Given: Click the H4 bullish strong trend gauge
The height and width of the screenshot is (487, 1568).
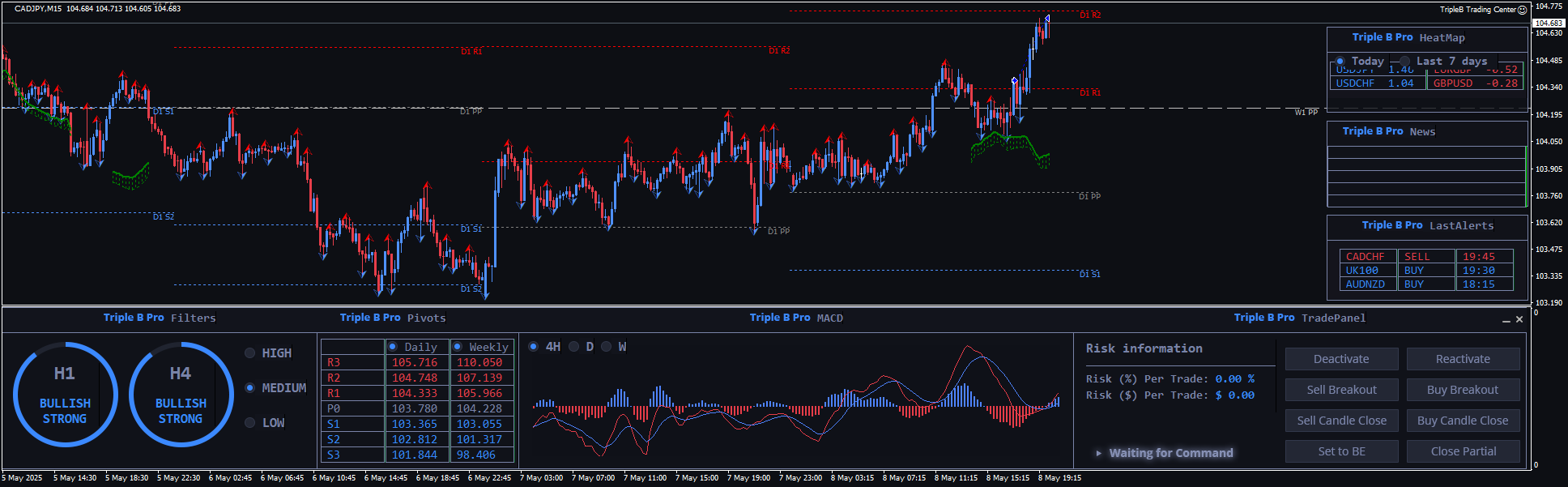Looking at the screenshot, I should [181, 395].
